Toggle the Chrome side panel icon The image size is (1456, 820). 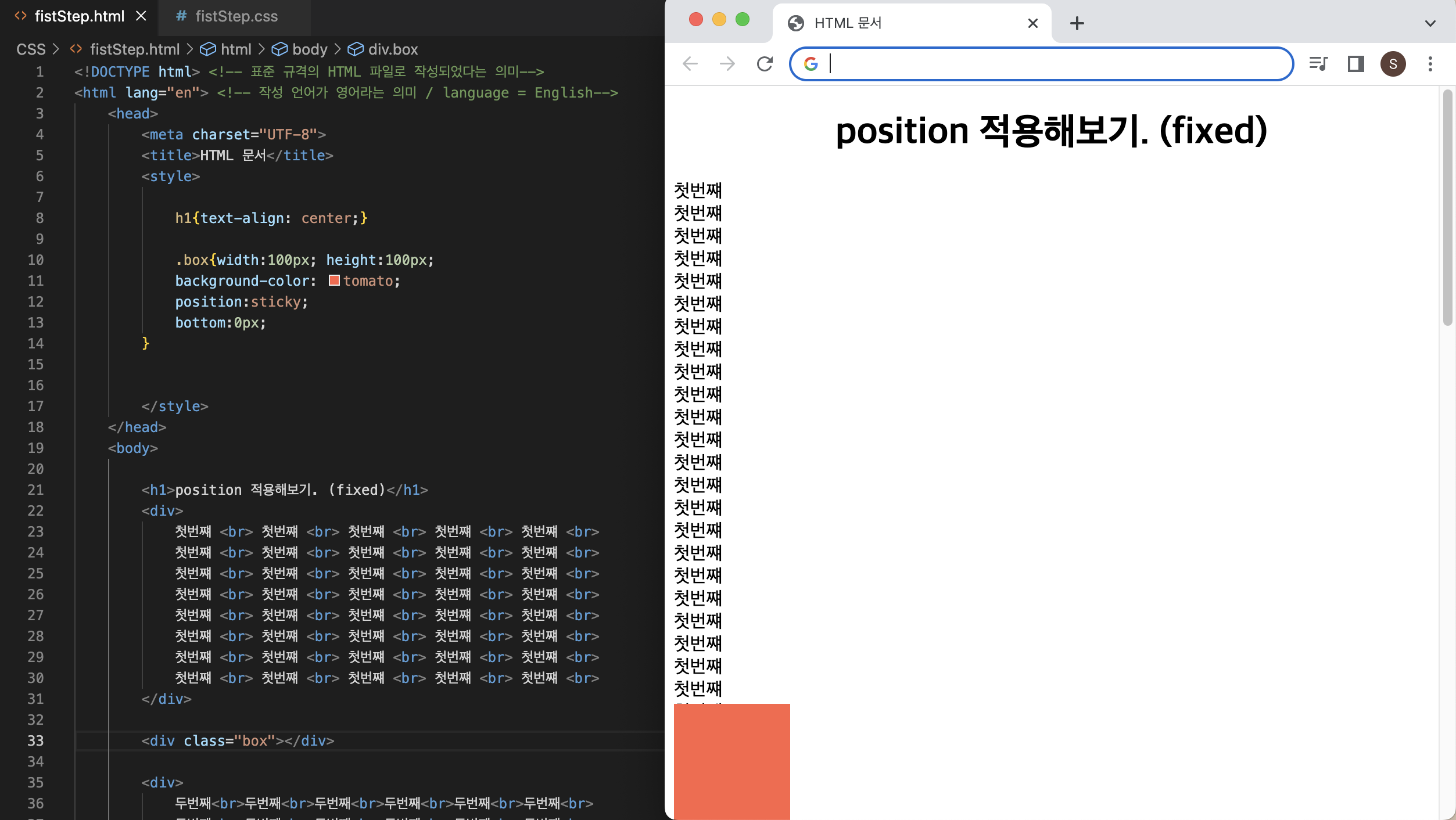pos(1355,64)
